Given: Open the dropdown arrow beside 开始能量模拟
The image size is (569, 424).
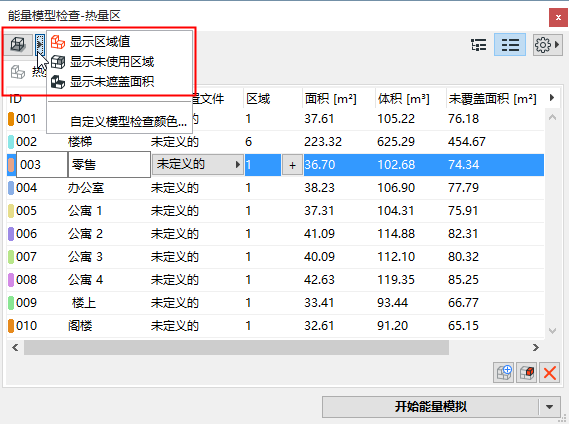Looking at the screenshot, I should tap(550, 407).
